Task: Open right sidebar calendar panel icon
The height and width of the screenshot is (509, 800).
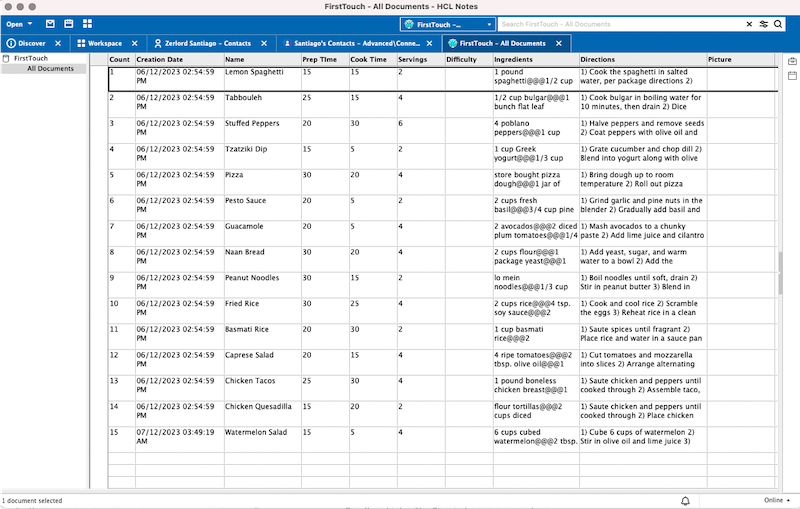Action: tap(792, 76)
